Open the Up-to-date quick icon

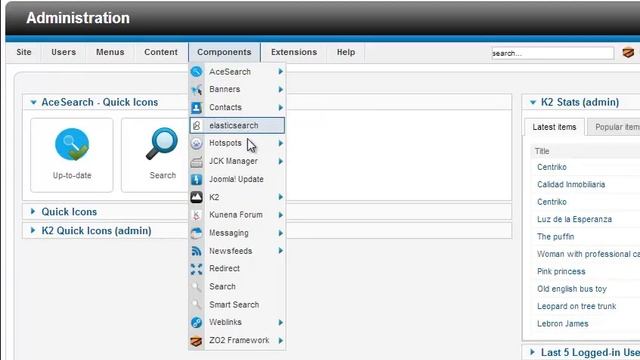72,155
